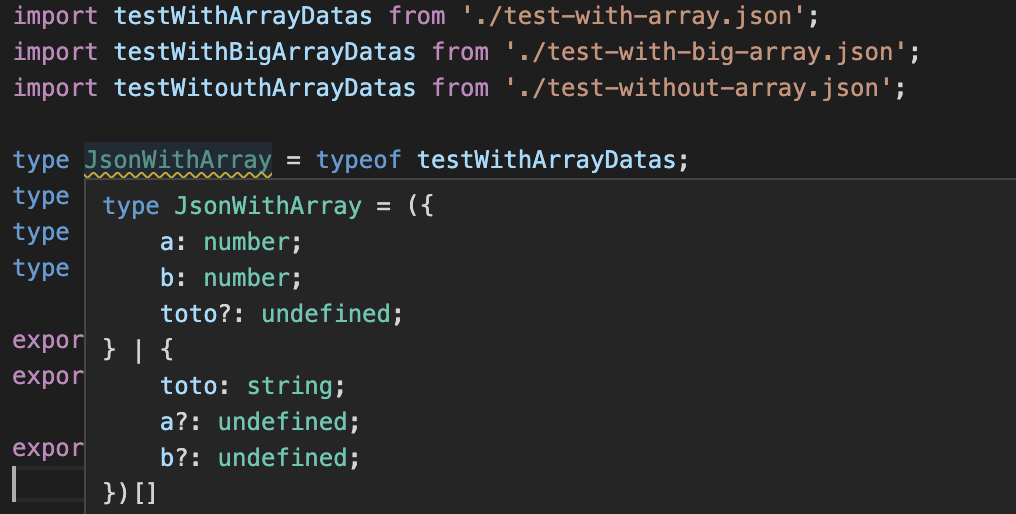Click the first import keyword

tap(56, 16)
